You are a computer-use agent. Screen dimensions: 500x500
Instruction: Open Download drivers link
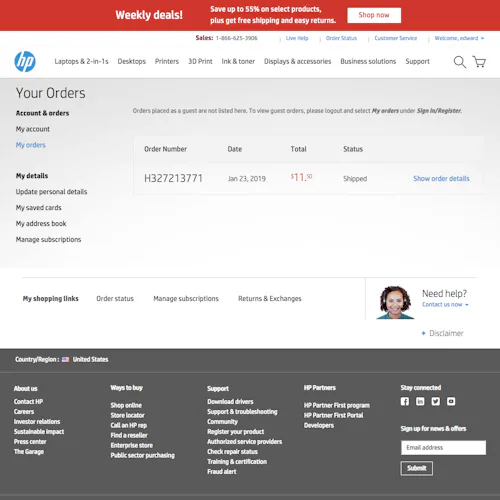[x=230, y=402]
